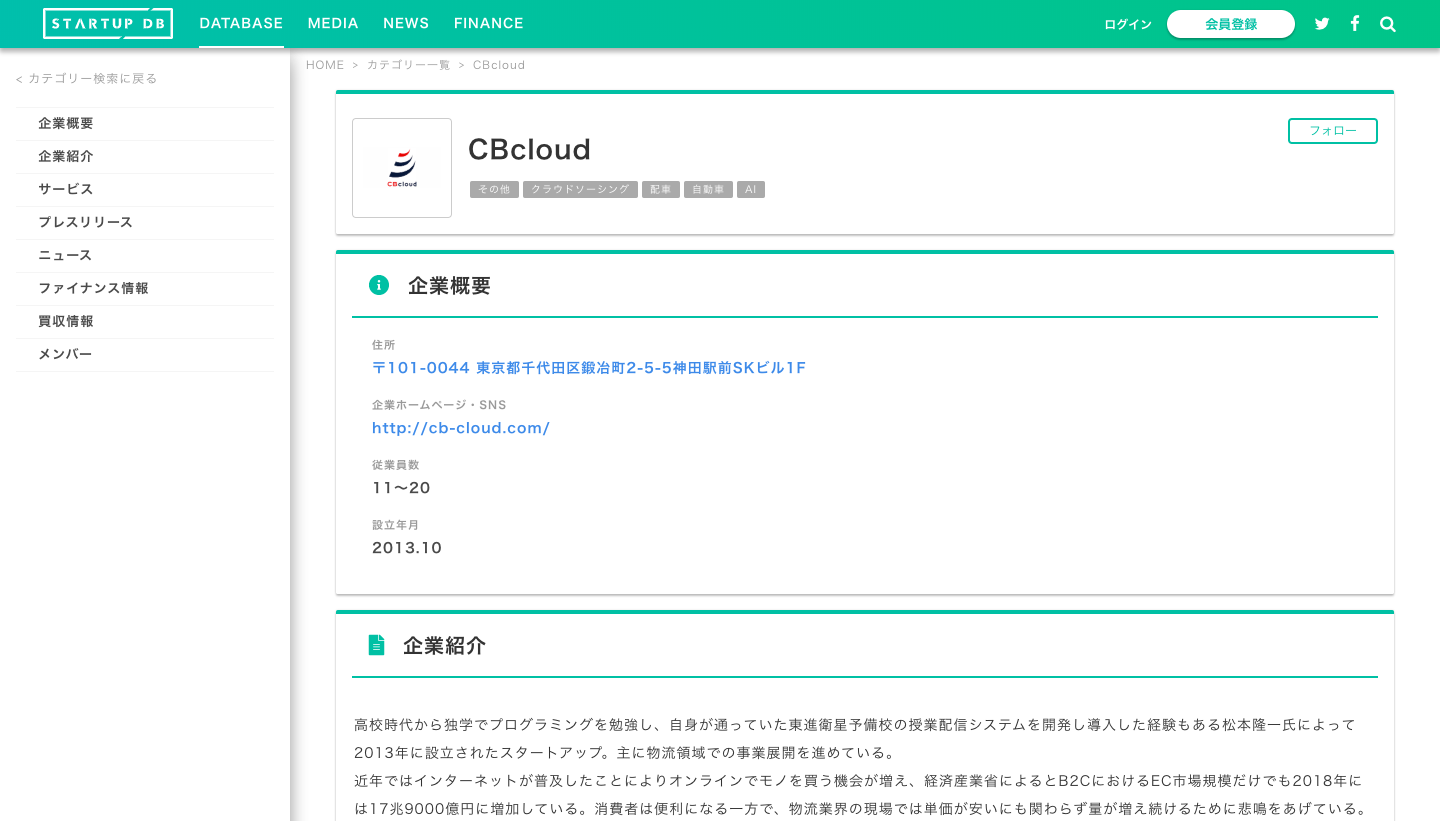The image size is (1440, 821).
Task: Click the 企業ホームページ・SNS label
Action: [x=440, y=405]
